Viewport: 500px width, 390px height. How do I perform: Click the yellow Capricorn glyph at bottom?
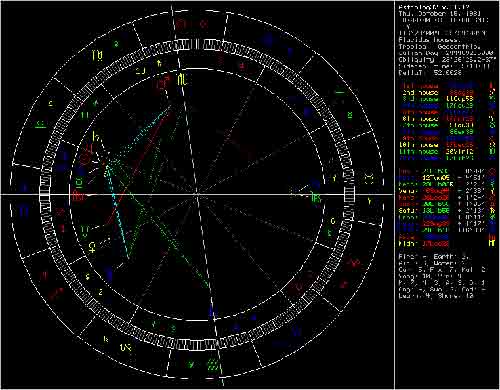coord(126,348)
